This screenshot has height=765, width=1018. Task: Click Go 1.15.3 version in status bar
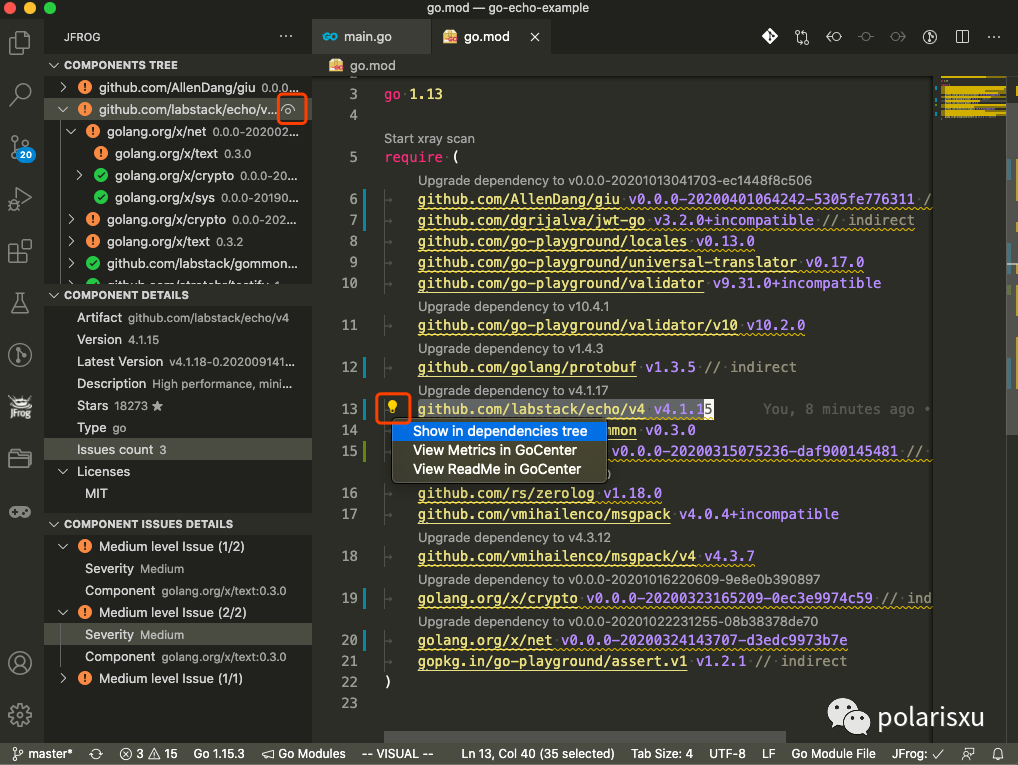[219, 754]
